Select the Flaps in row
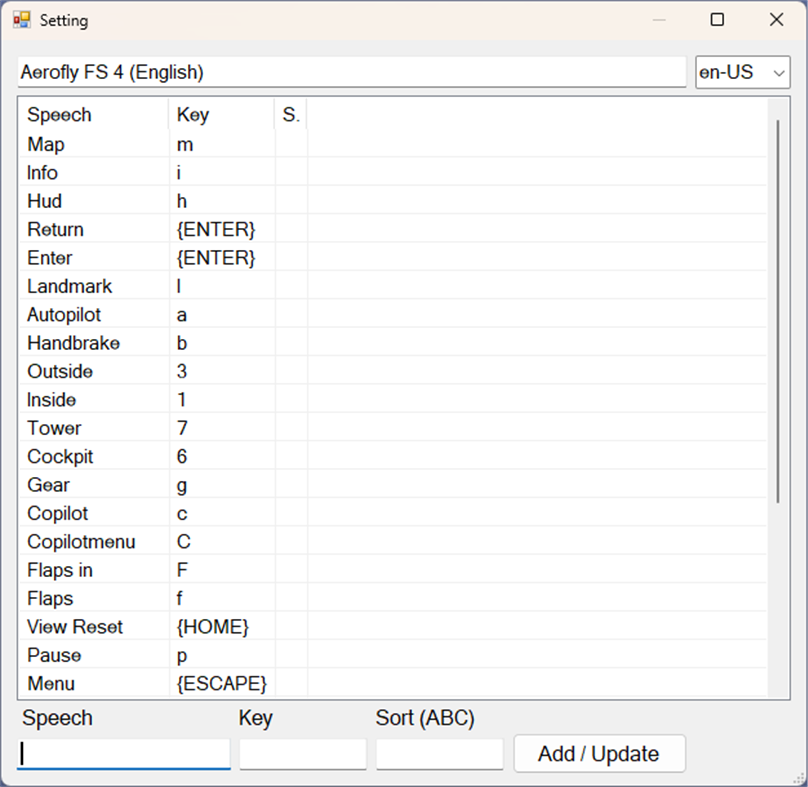 [x=393, y=570]
